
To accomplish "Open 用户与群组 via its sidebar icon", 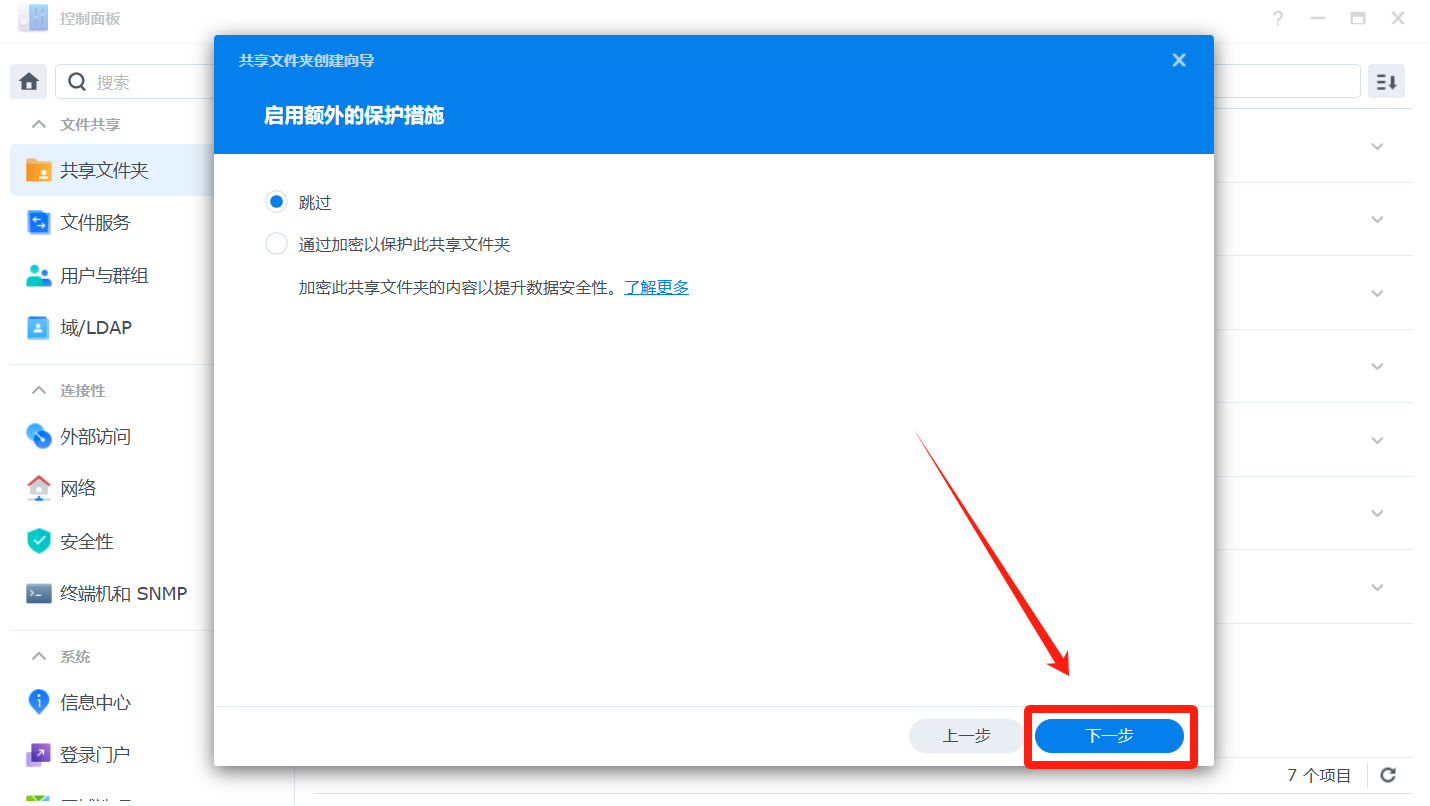I will point(38,275).
